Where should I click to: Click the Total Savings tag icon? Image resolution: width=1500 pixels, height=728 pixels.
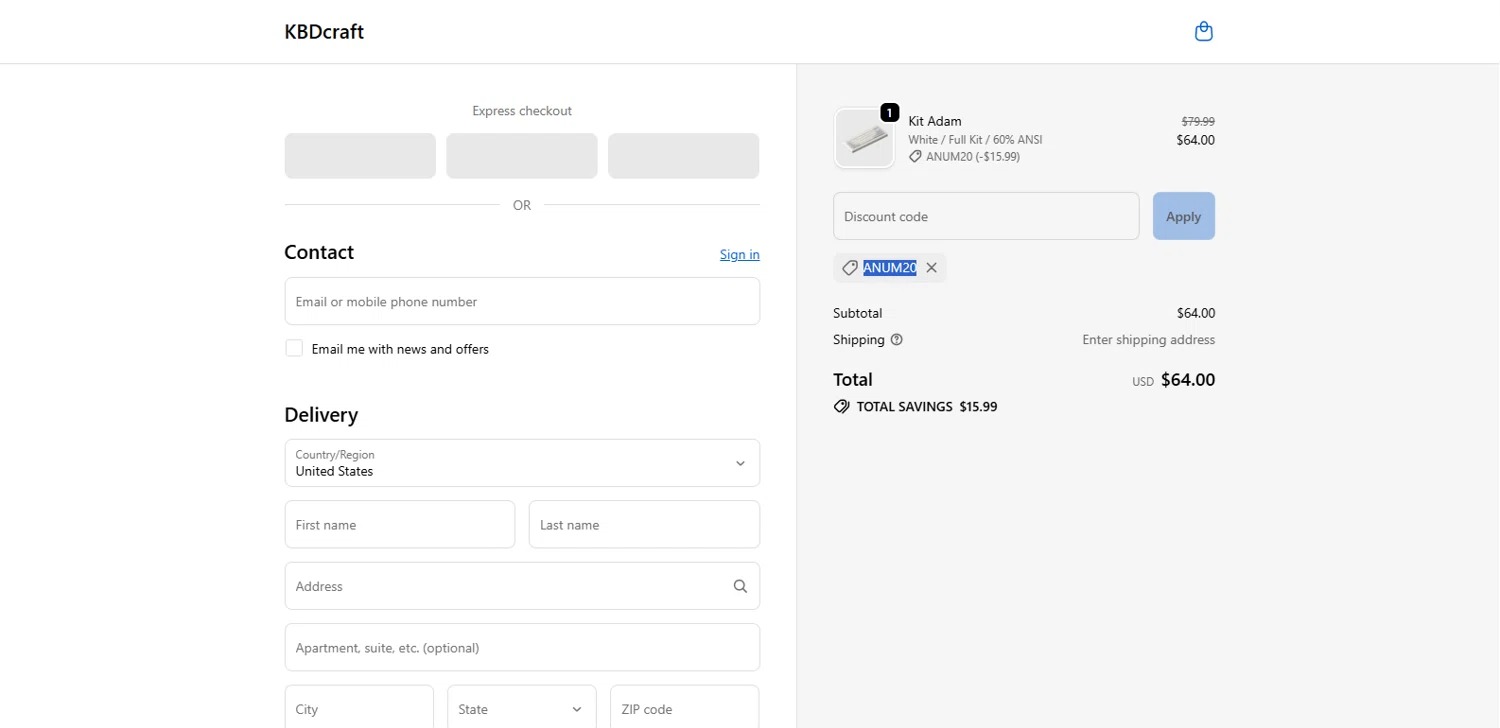pos(842,407)
